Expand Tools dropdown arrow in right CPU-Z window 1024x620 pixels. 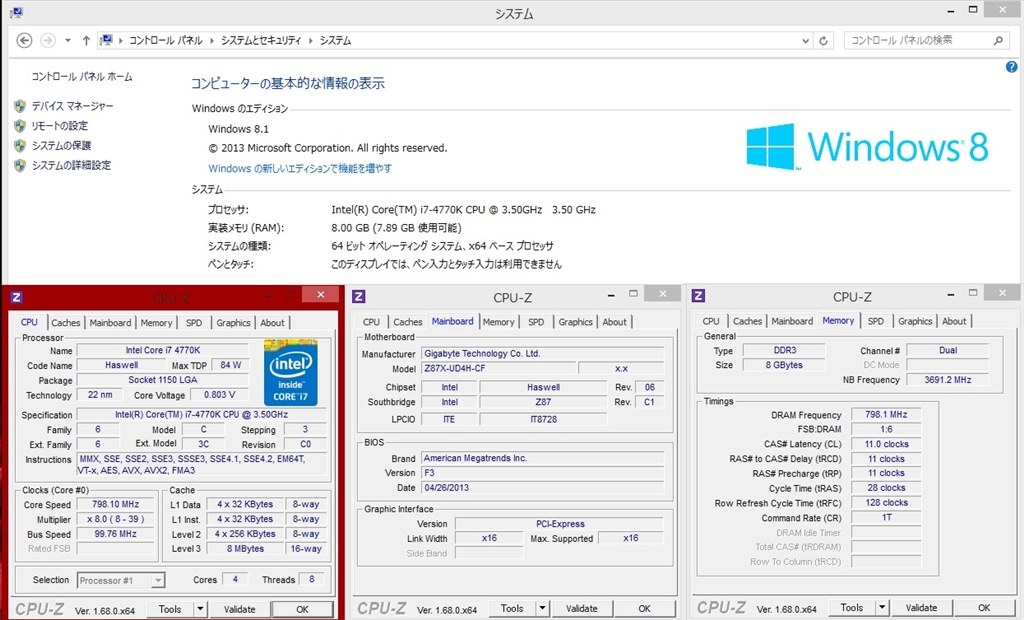882,608
